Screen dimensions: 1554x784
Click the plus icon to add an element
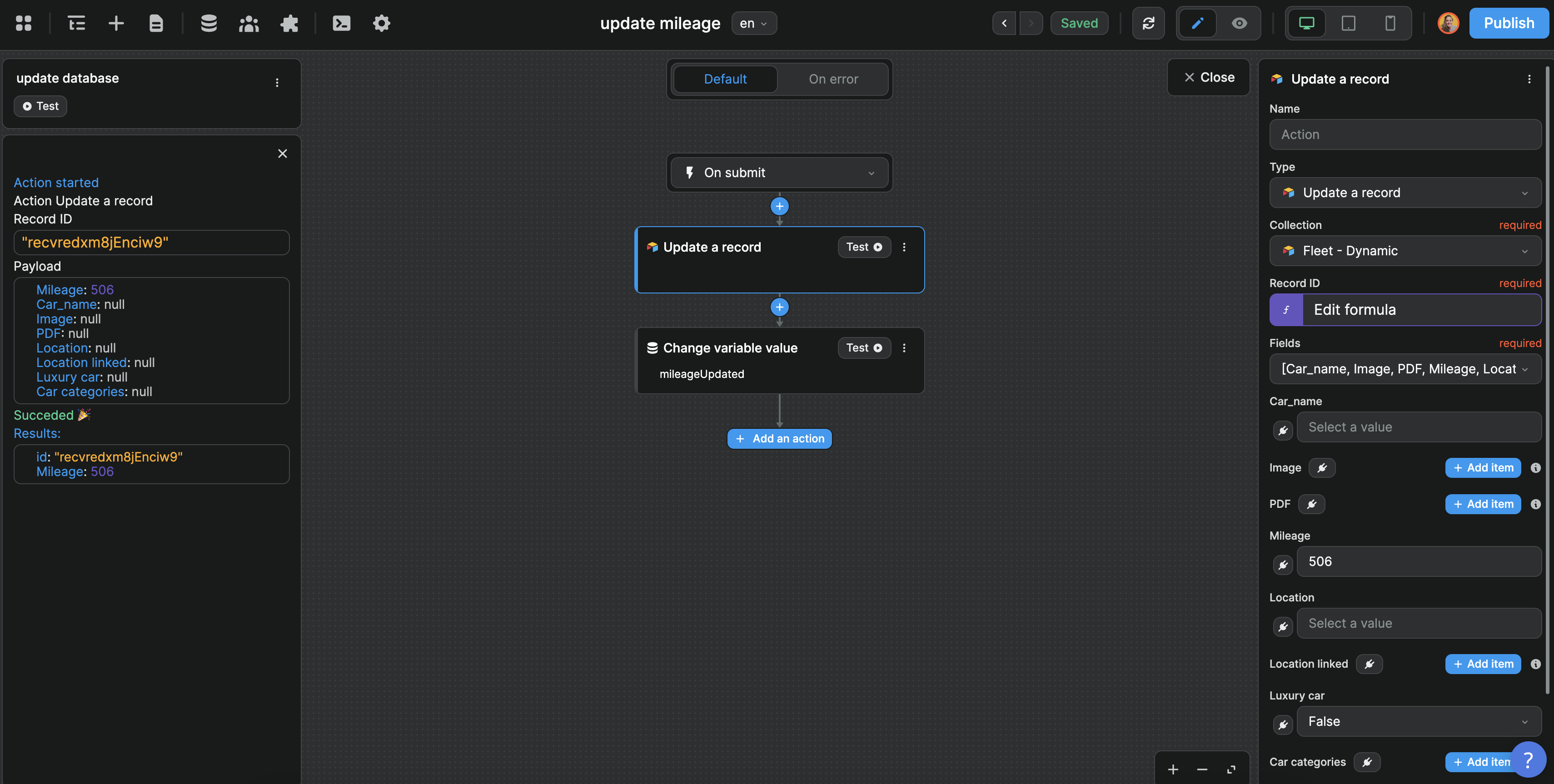(x=116, y=23)
